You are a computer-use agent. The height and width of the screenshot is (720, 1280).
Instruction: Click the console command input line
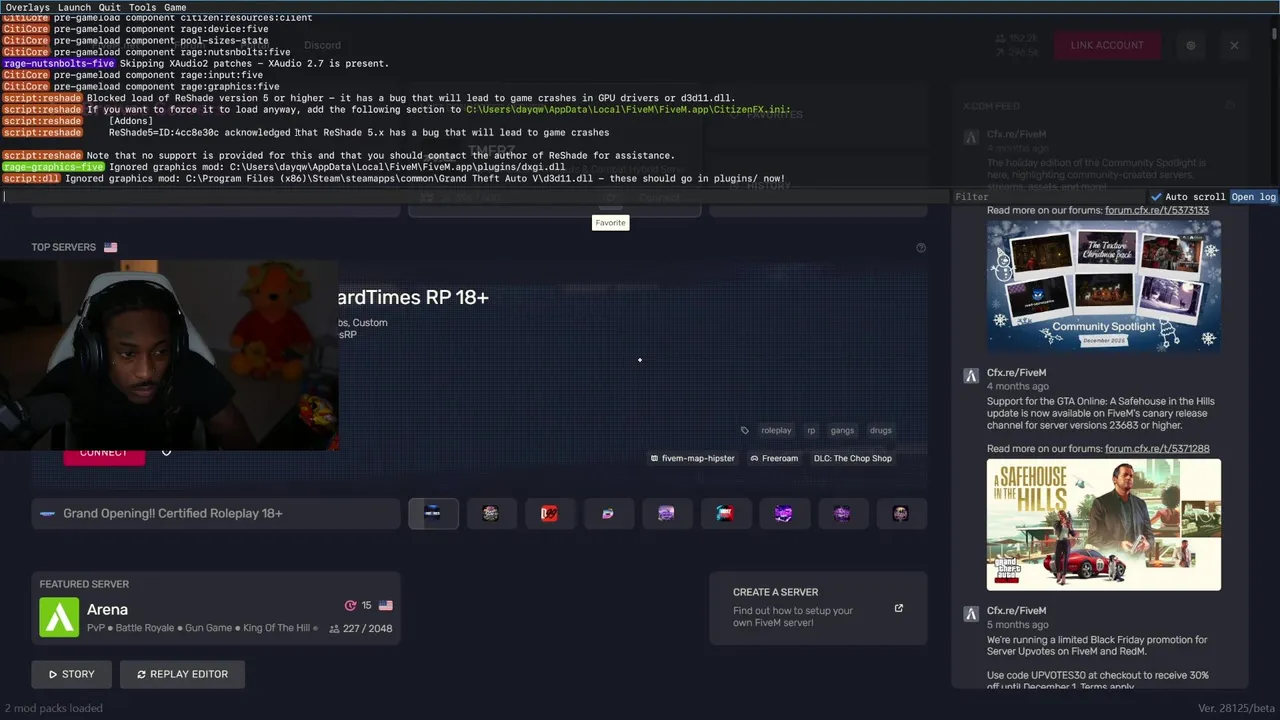(x=475, y=197)
